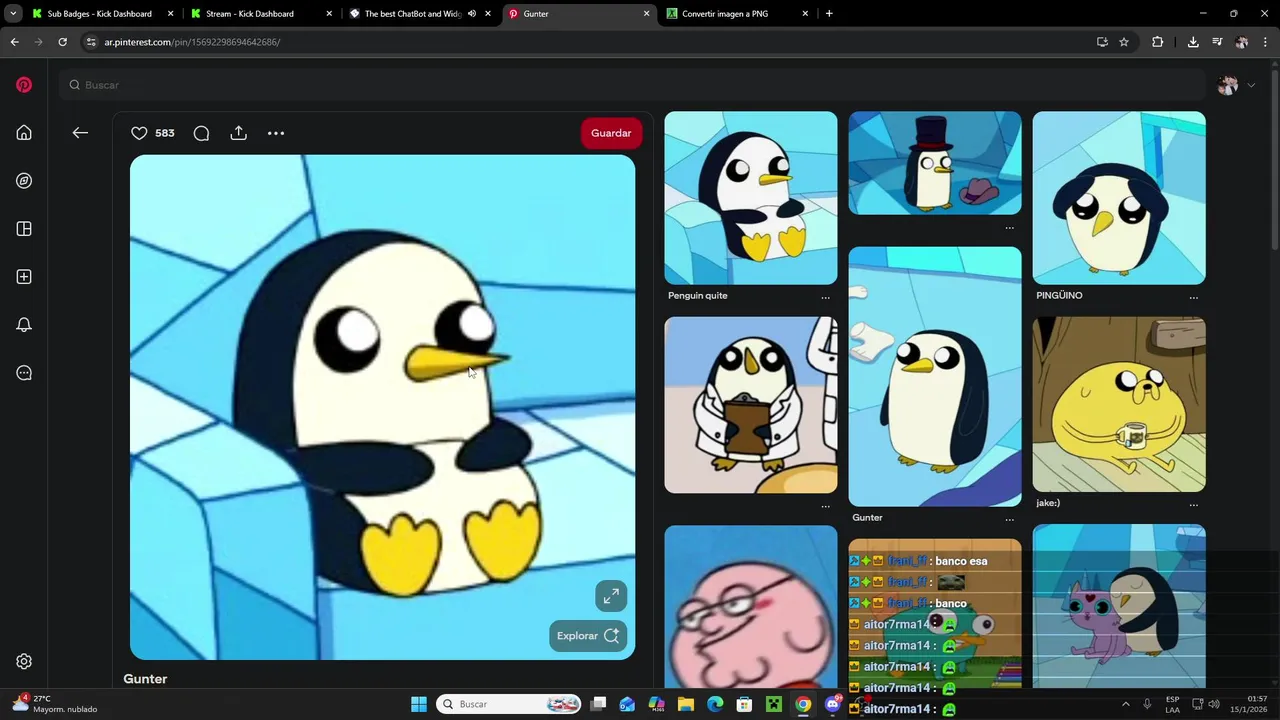Click the Windows taskbar Buscar search box
This screenshot has width=1280, height=720.
tap(510, 704)
